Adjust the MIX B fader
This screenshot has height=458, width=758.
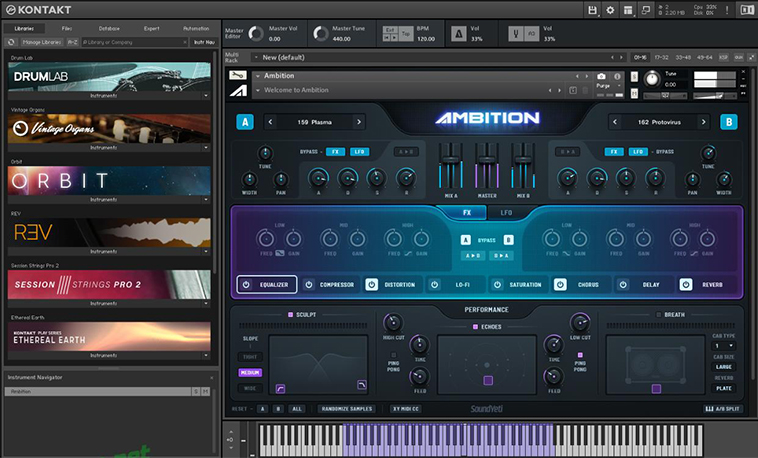point(523,160)
